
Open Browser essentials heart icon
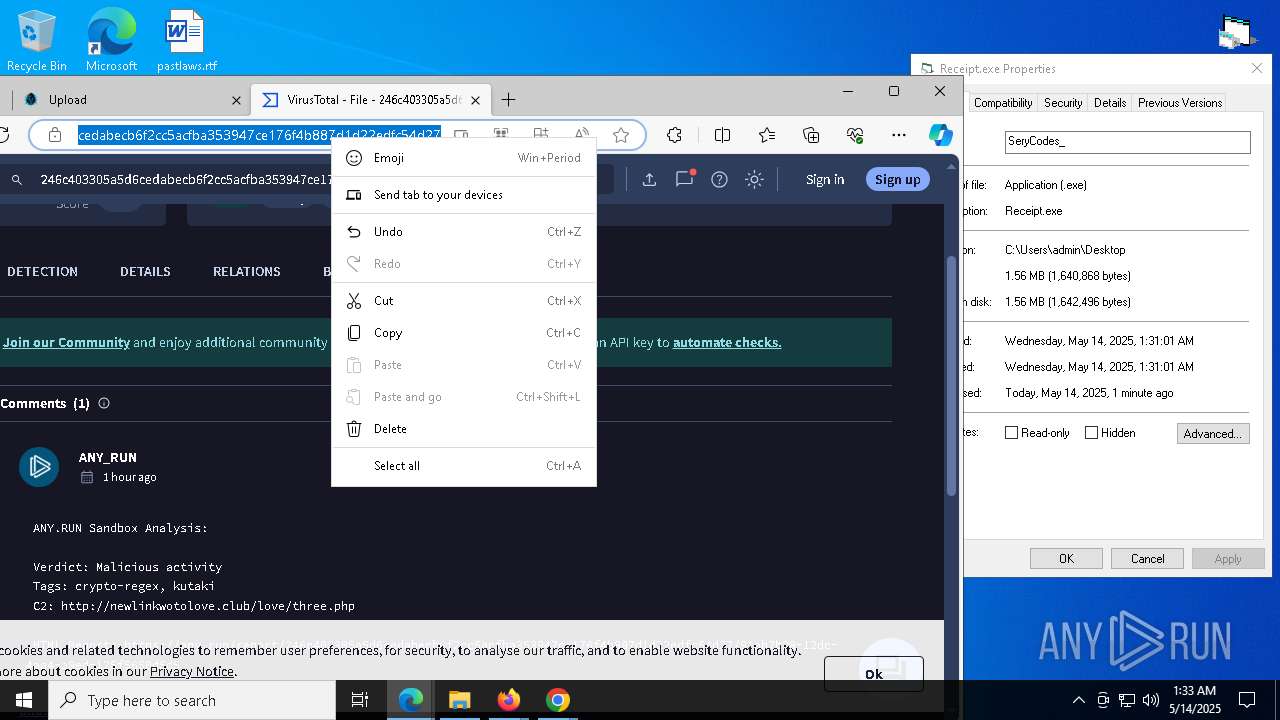pos(855,135)
